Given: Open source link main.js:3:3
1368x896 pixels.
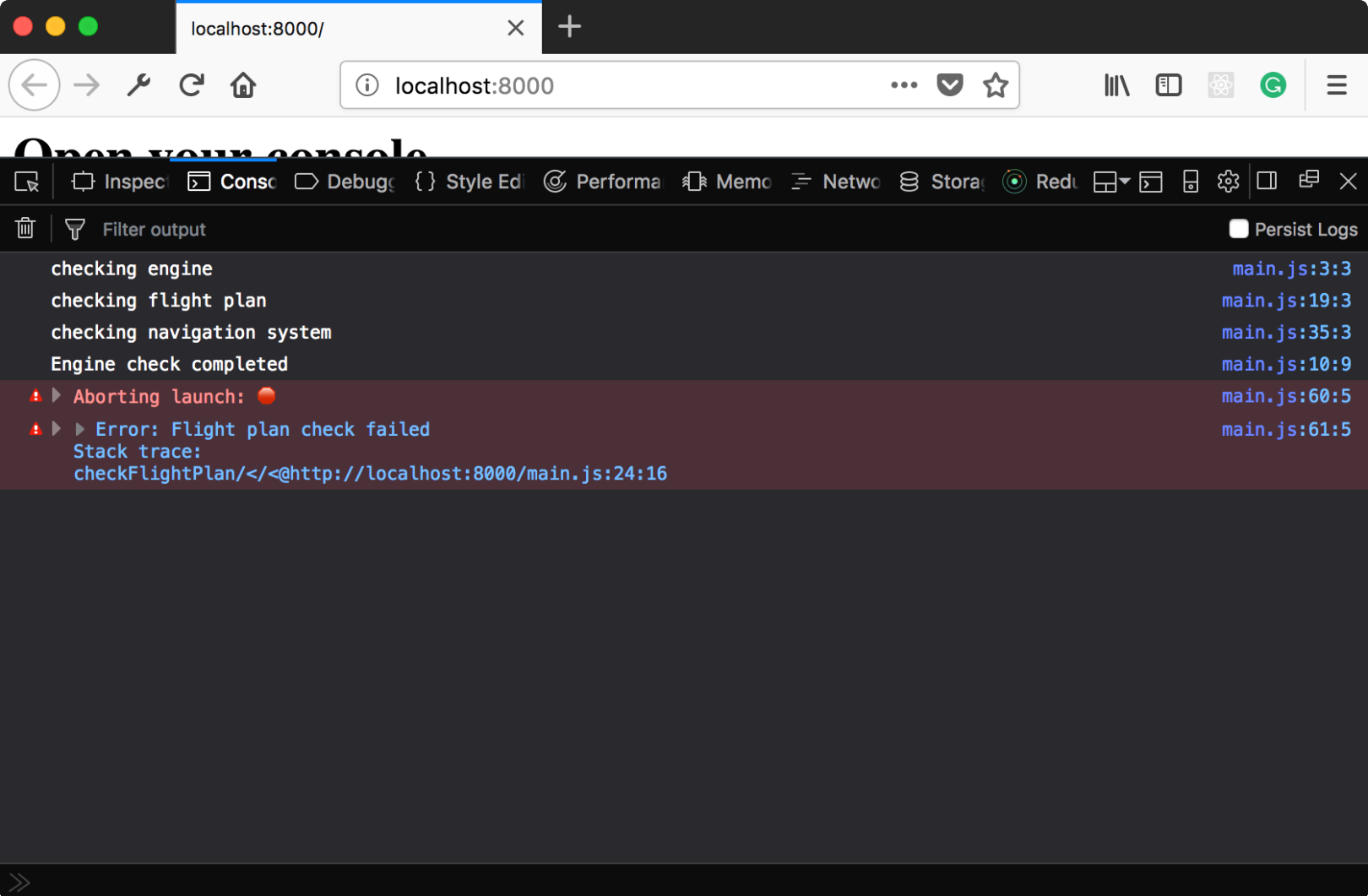Looking at the screenshot, I should tap(1291, 269).
